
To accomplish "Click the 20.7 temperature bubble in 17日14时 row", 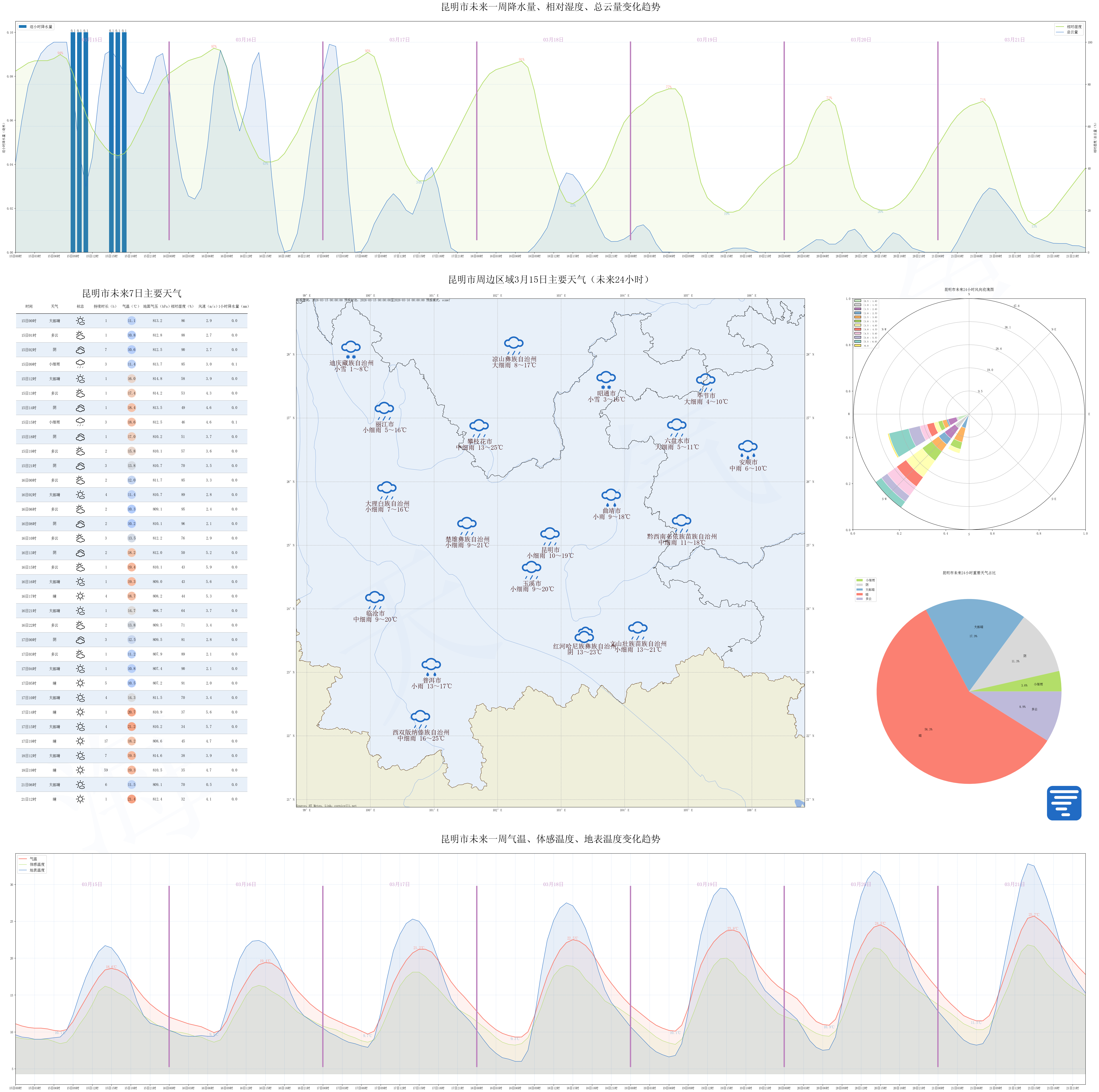I will [131, 712].
